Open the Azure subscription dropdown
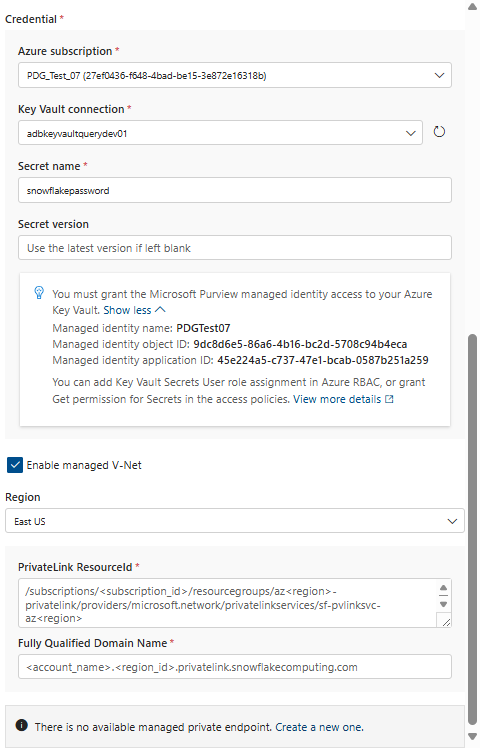 tap(234, 75)
